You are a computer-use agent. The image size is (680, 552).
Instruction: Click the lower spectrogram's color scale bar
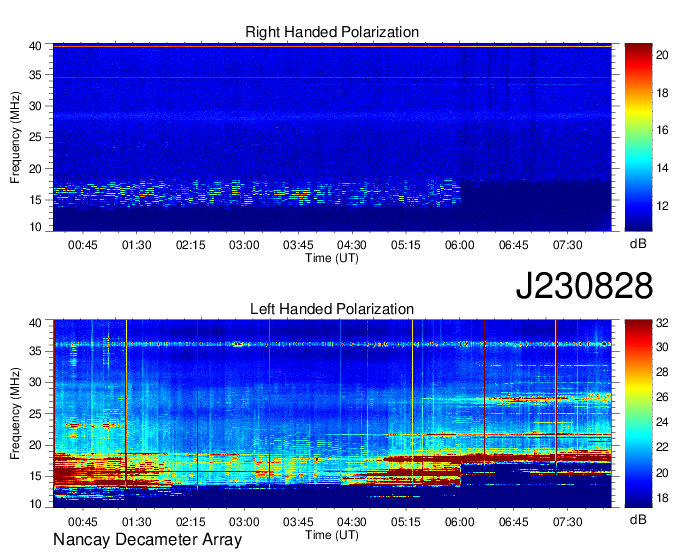pos(638,414)
